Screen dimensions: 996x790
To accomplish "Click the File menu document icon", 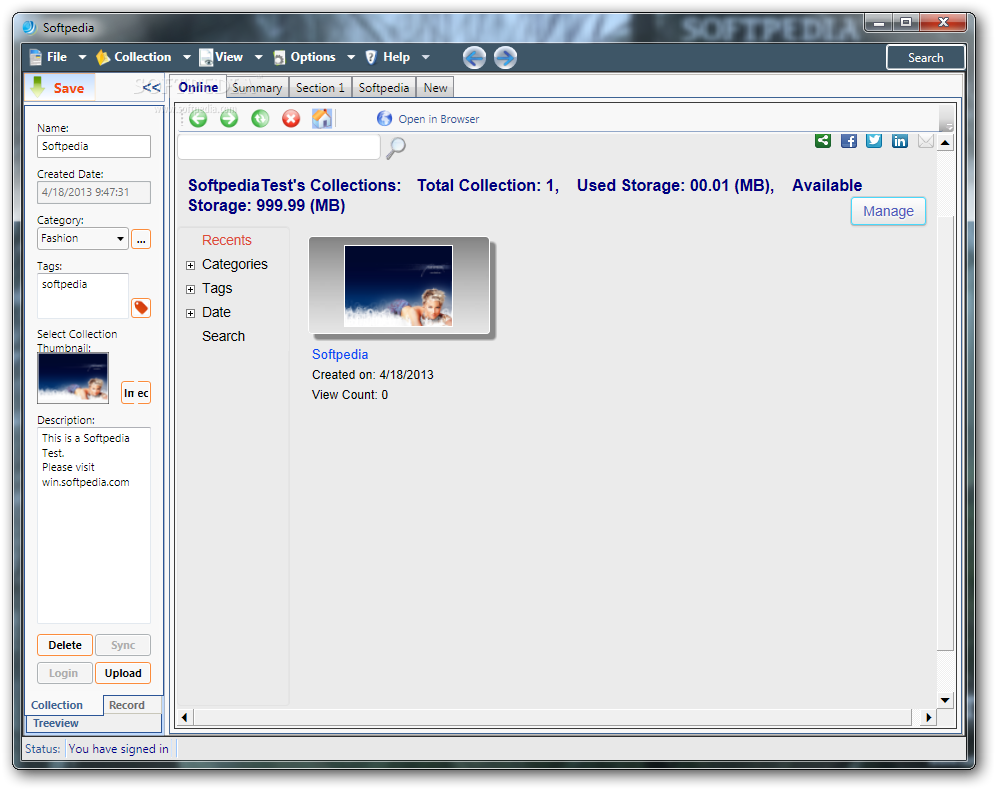I will (36, 57).
